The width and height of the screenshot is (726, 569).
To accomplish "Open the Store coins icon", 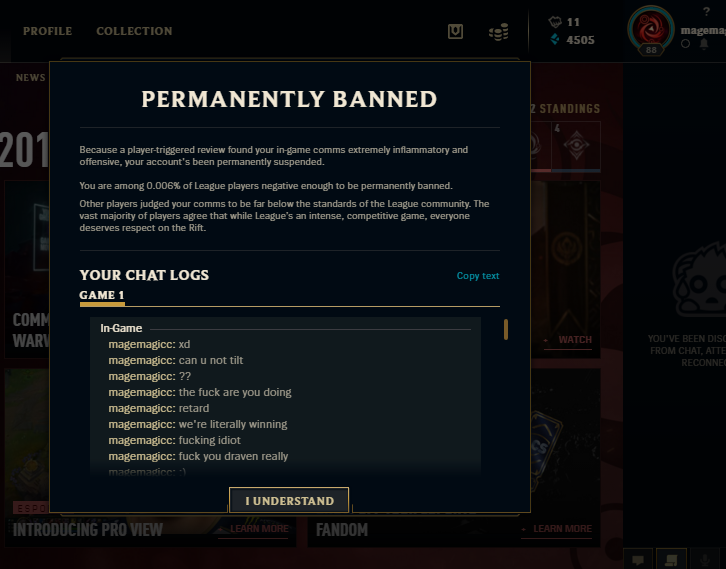I will coord(499,32).
